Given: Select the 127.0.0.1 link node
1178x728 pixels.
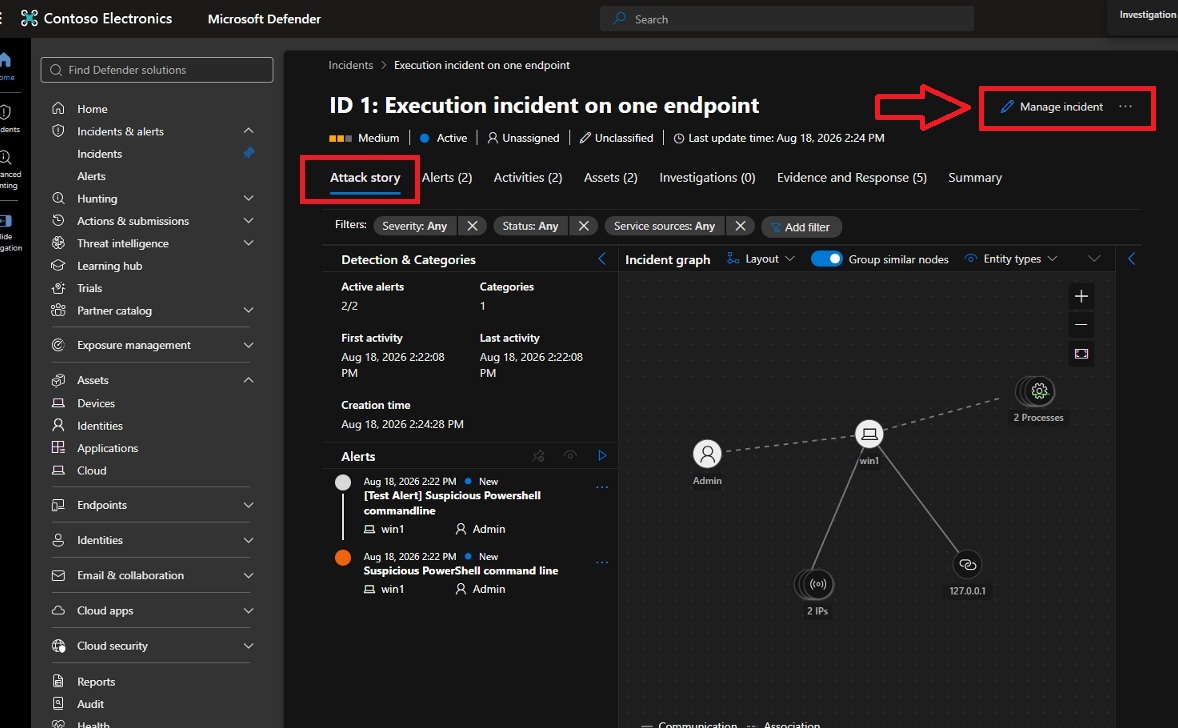Looking at the screenshot, I should 968,564.
